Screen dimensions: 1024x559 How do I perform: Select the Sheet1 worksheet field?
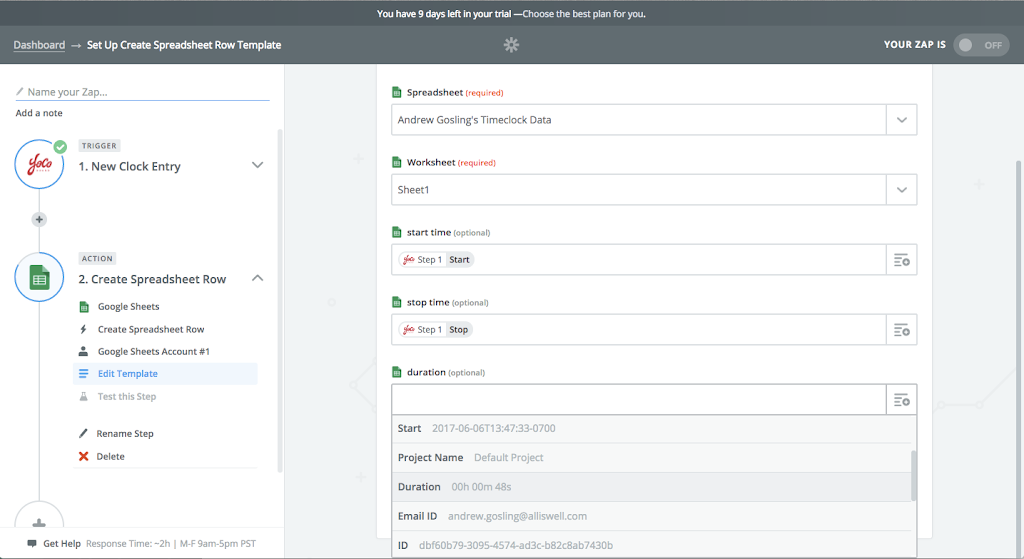click(639, 189)
